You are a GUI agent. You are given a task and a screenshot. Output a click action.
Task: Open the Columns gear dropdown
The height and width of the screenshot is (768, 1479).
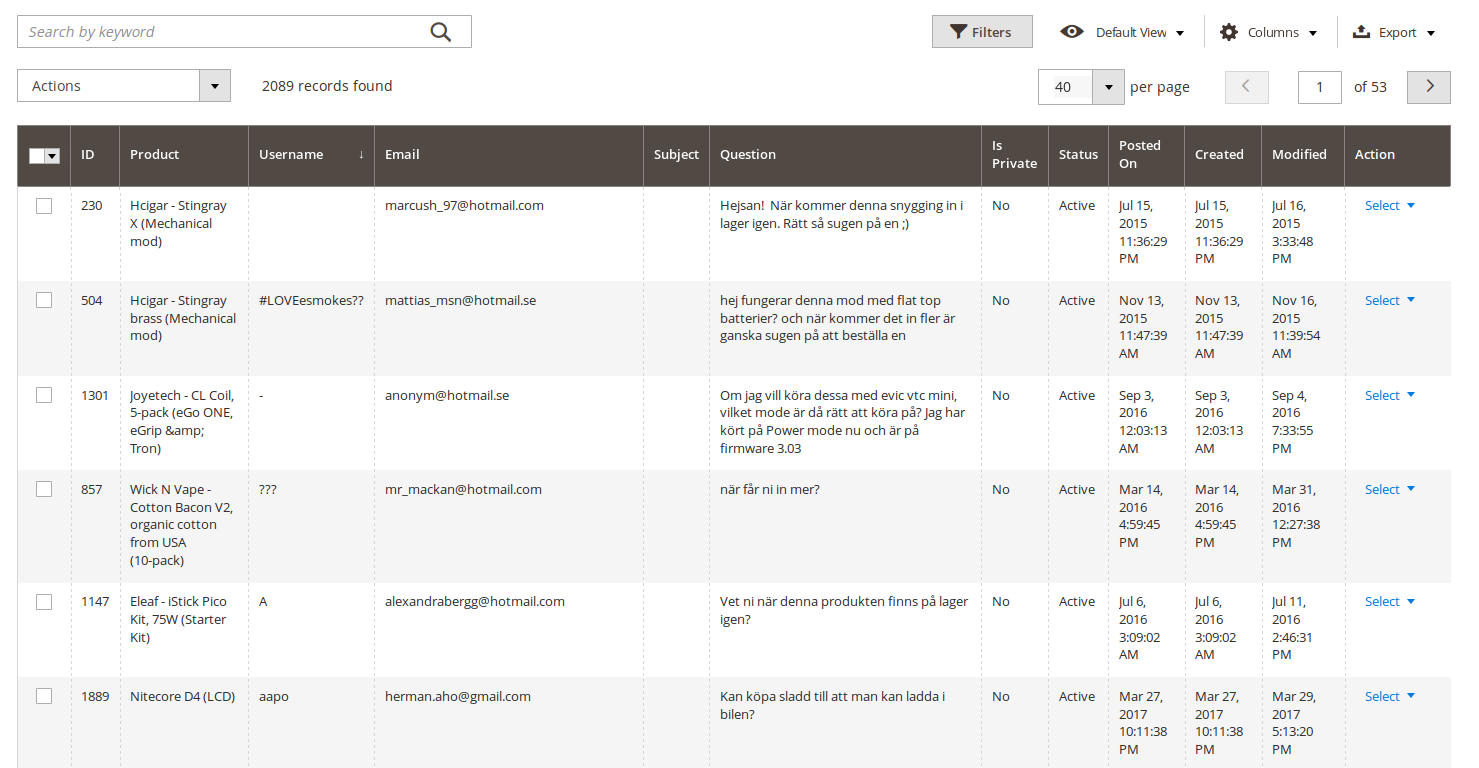[1268, 32]
